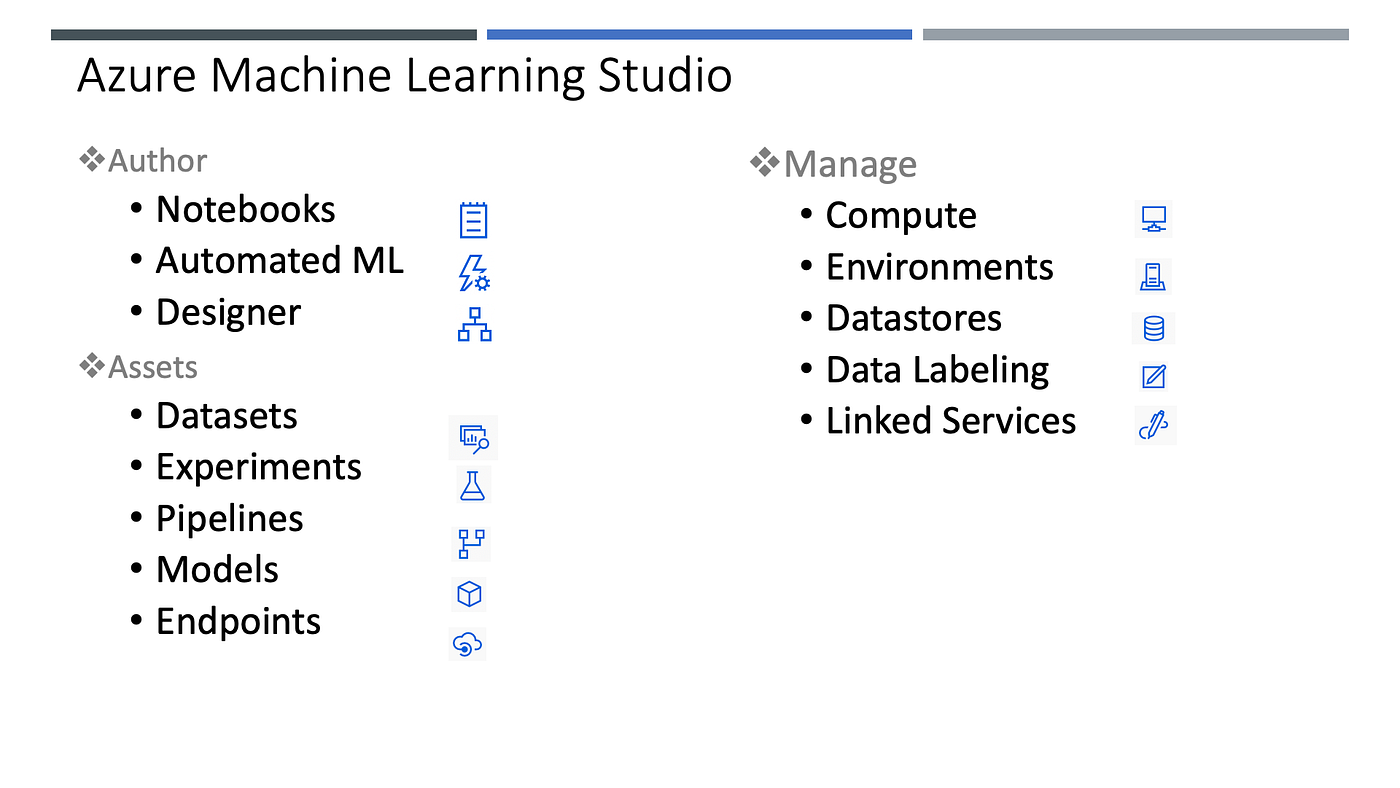
Task: Click the Endpoints cloud icon
Action: pyautogui.click(x=467, y=646)
